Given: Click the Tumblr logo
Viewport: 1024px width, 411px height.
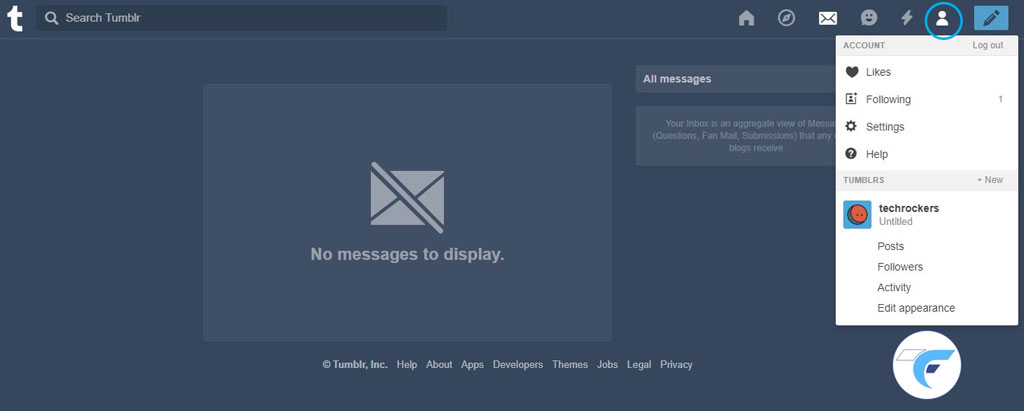Looking at the screenshot, I should point(14,18).
